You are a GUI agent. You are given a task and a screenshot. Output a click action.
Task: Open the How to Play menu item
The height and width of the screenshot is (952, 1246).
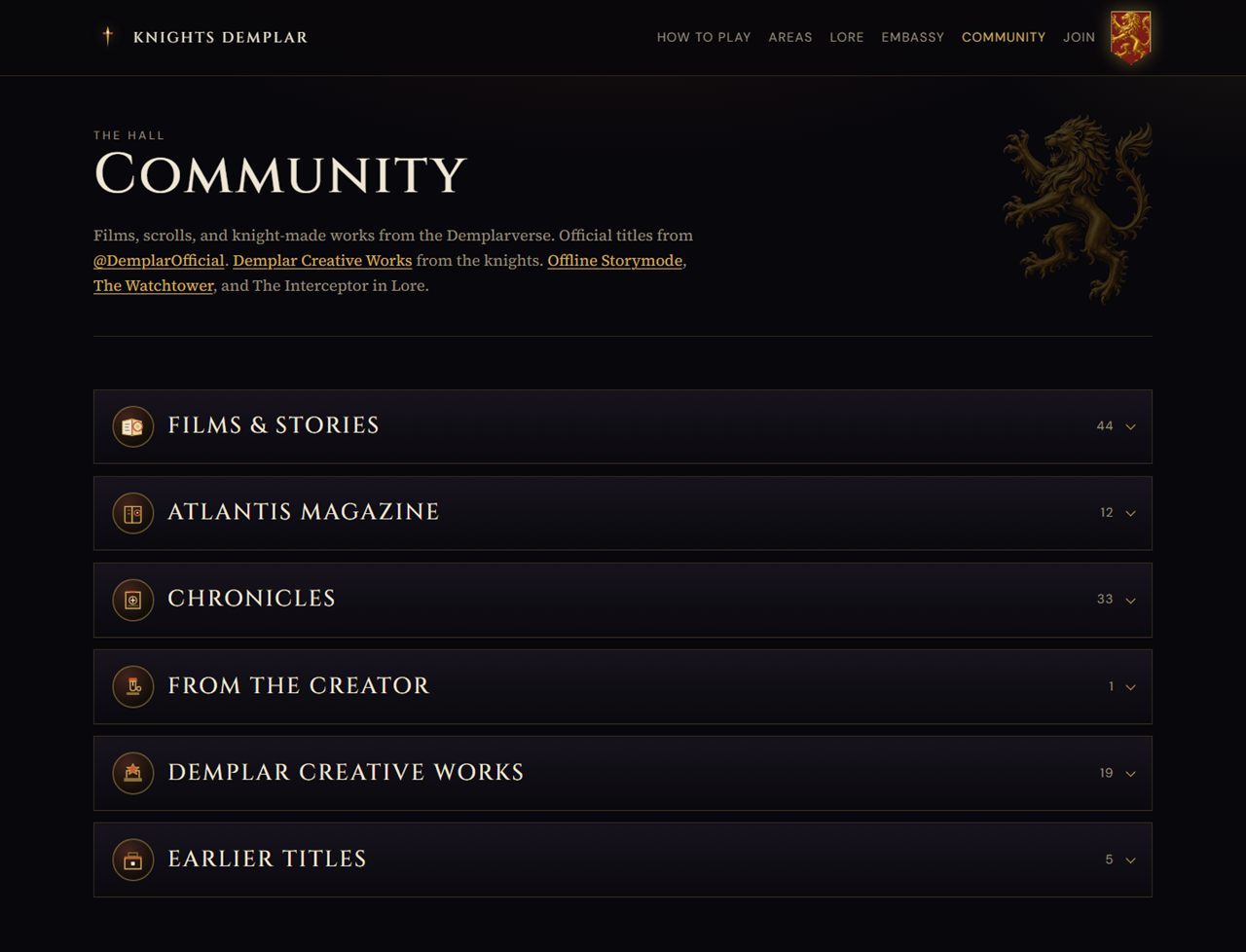tap(704, 37)
